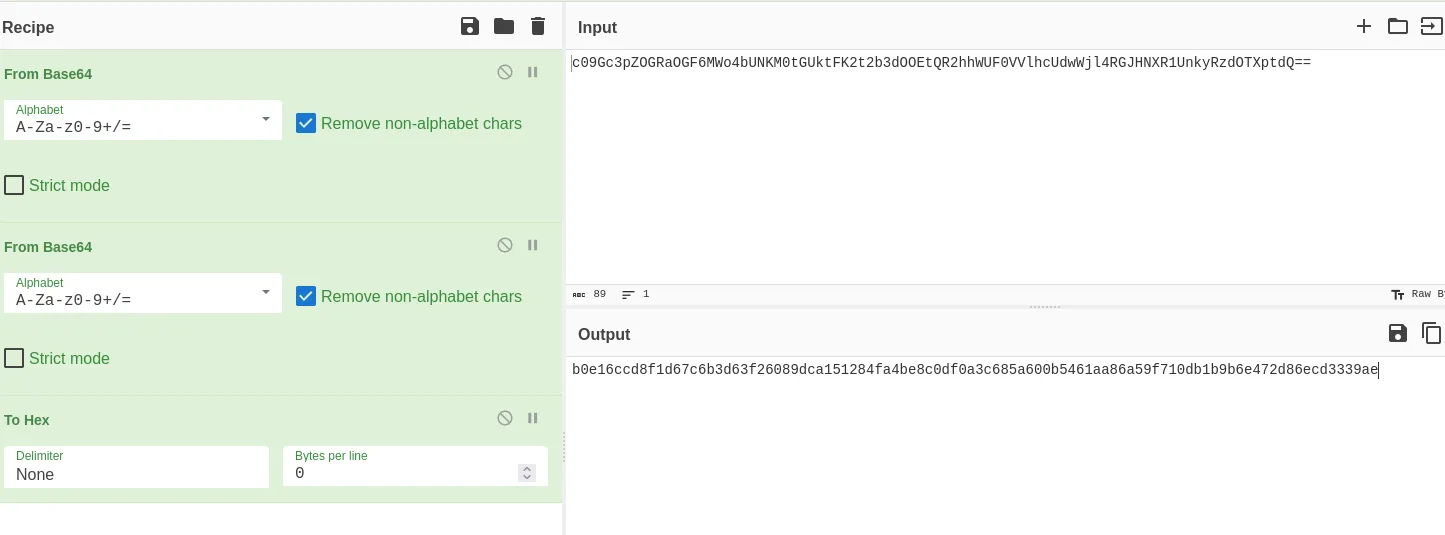Image resolution: width=1445 pixels, height=535 pixels.
Task: Click the input line count indicator
Action: (x=636, y=294)
